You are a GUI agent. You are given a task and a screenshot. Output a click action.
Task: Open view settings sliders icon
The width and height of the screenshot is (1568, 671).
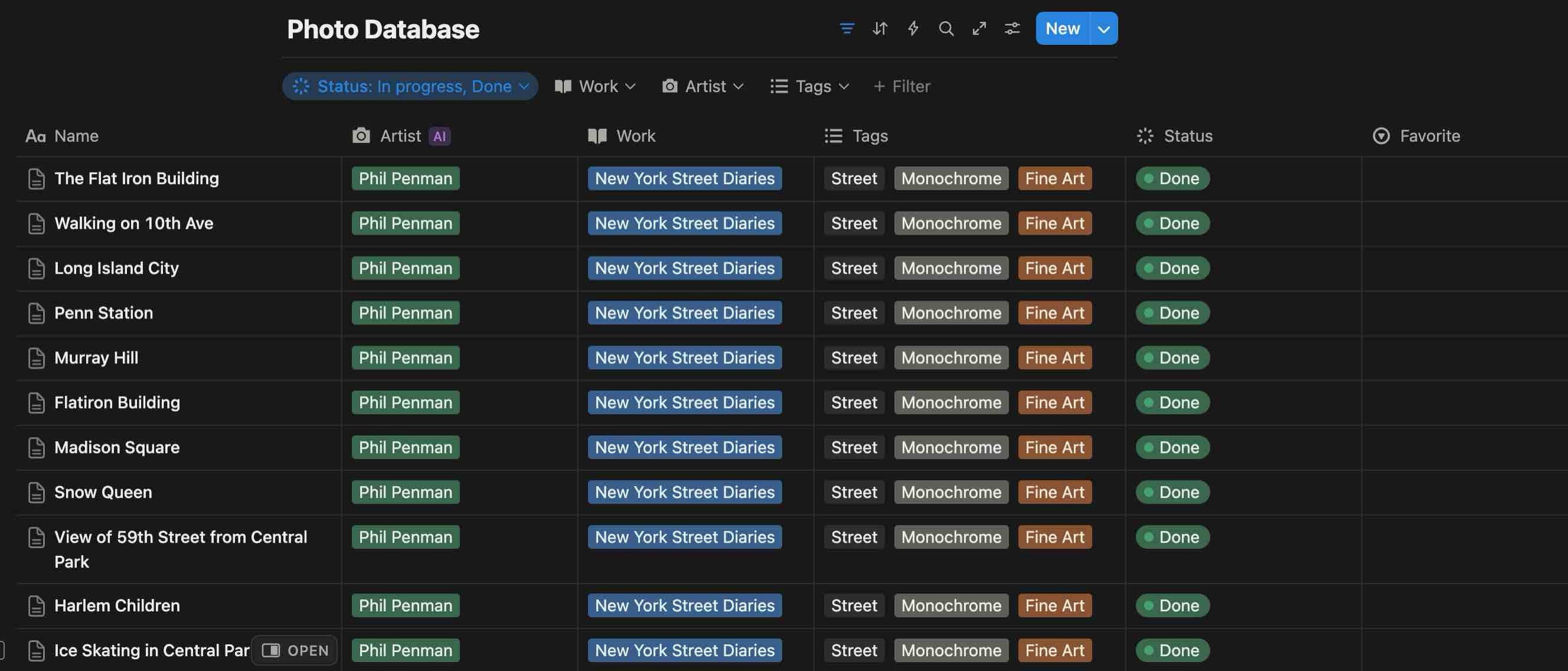[1012, 28]
